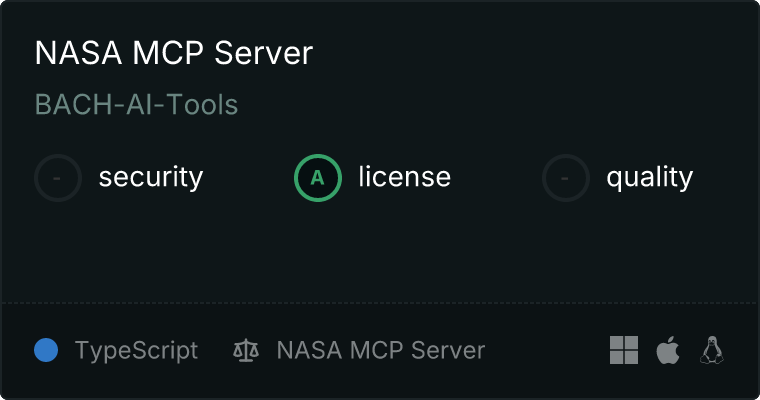Select the security rating label
This screenshot has width=760, height=400.
[150, 178]
